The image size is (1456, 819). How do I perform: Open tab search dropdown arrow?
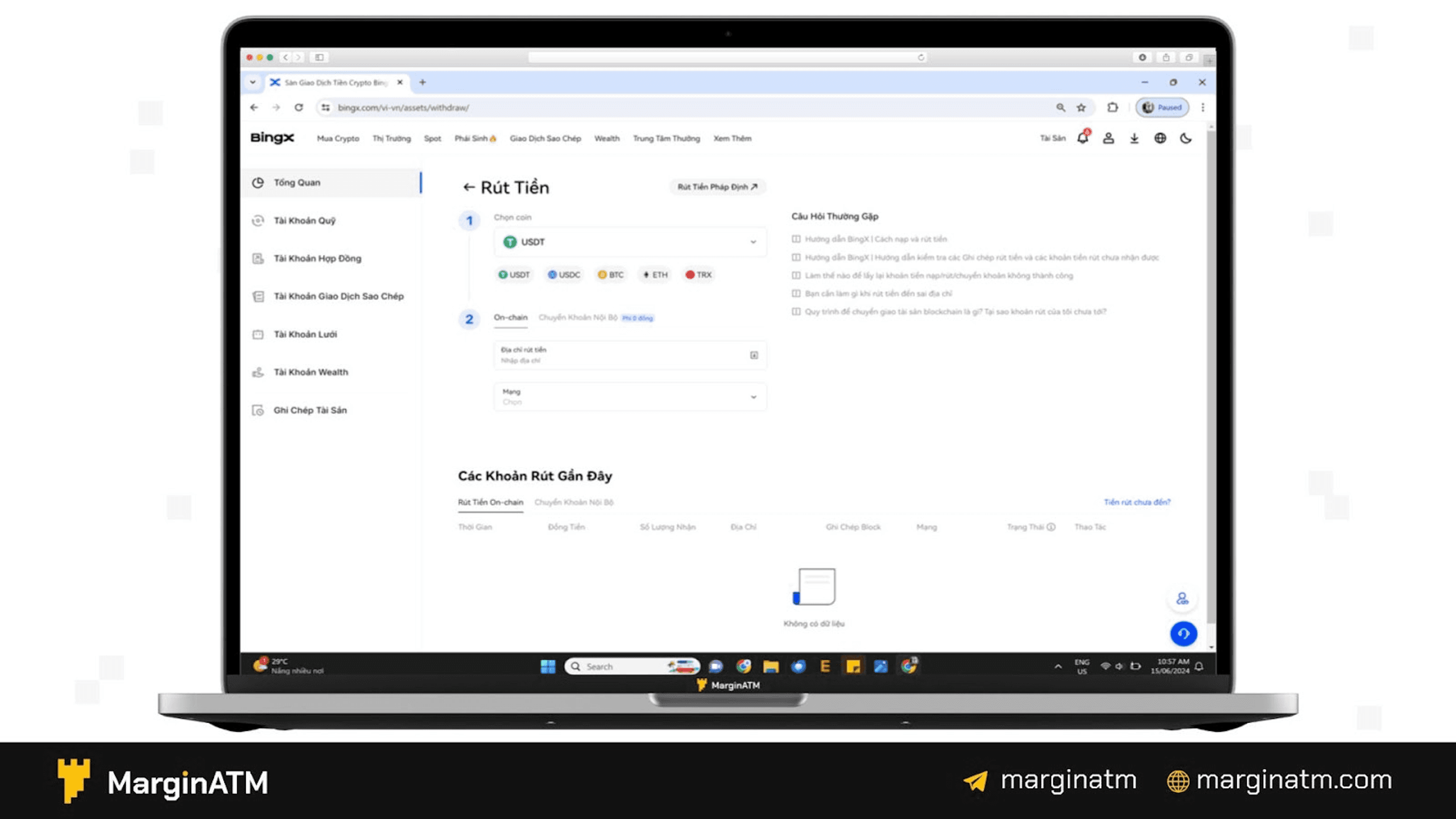253,82
